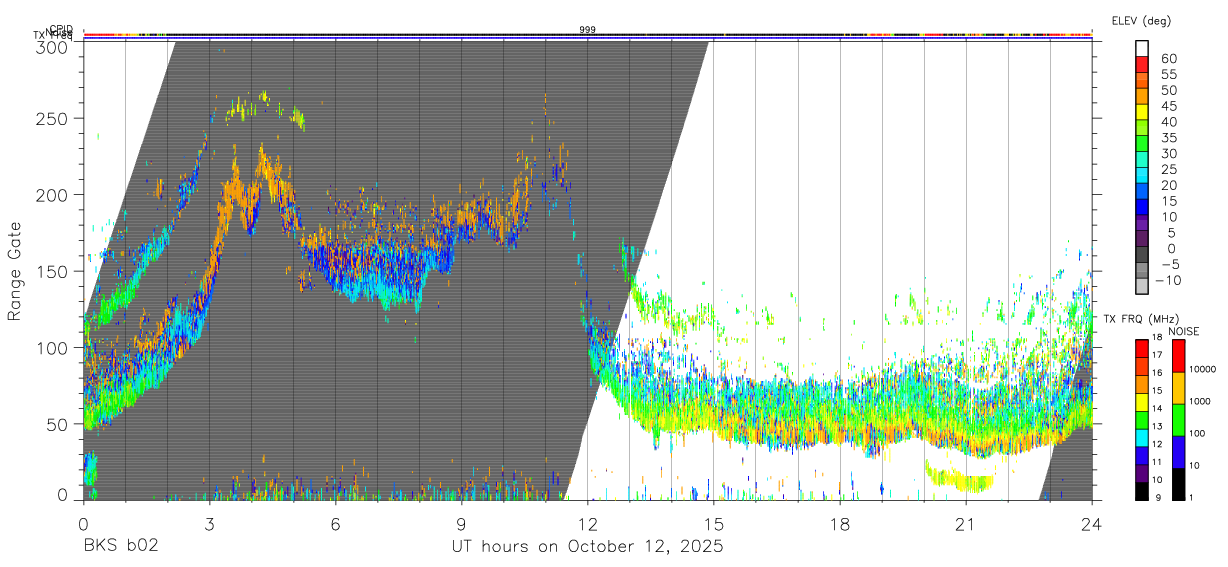Image resolution: width=1228 pixels, height=567 pixels.
Task: Click the '45' label on ELEV scale
Action: click(1169, 106)
